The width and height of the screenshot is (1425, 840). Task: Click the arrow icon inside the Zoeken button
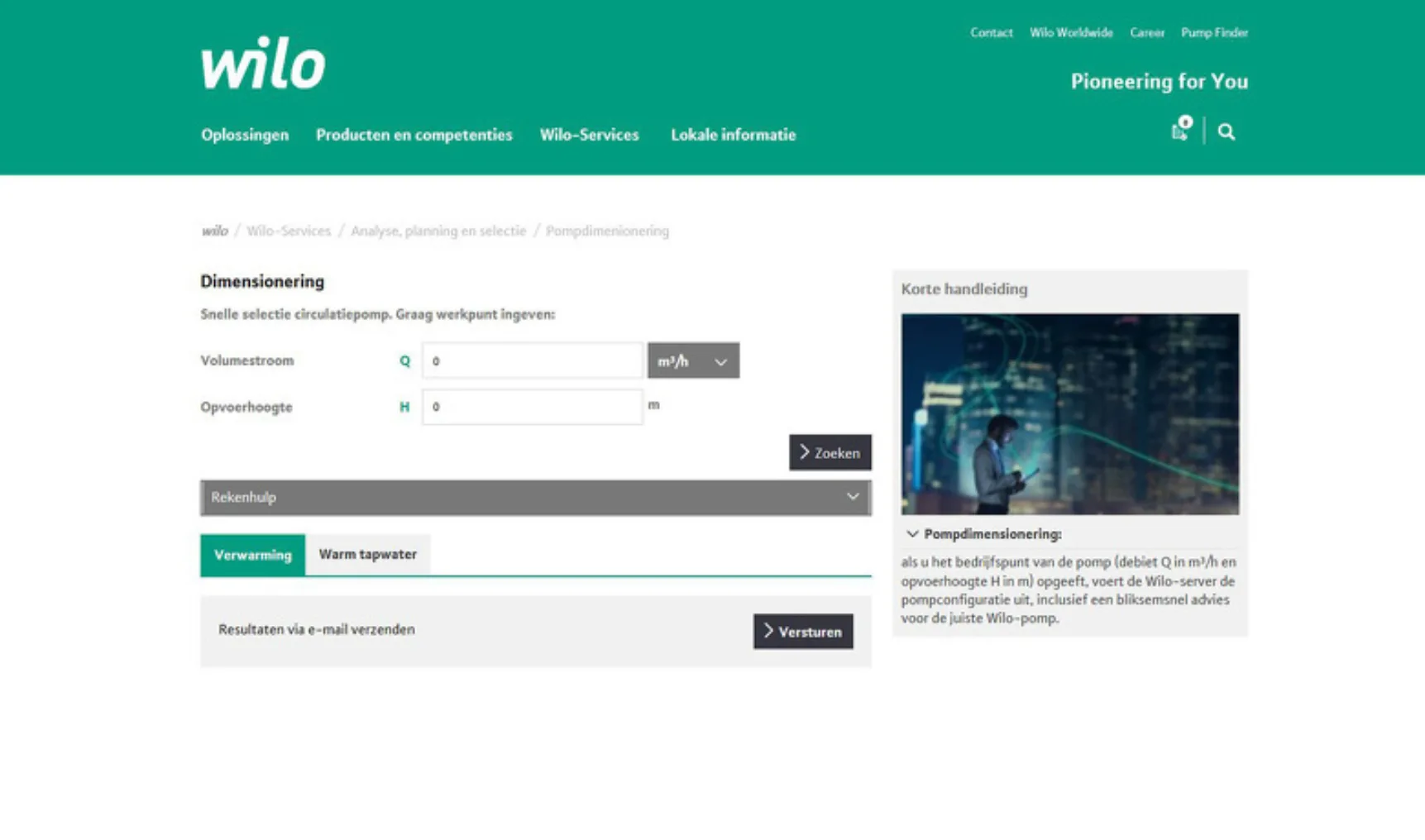click(804, 452)
